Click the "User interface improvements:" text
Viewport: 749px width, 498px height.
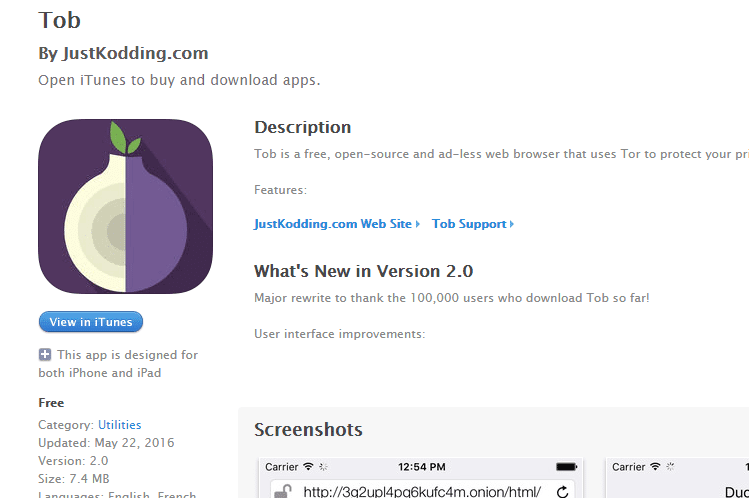point(340,334)
